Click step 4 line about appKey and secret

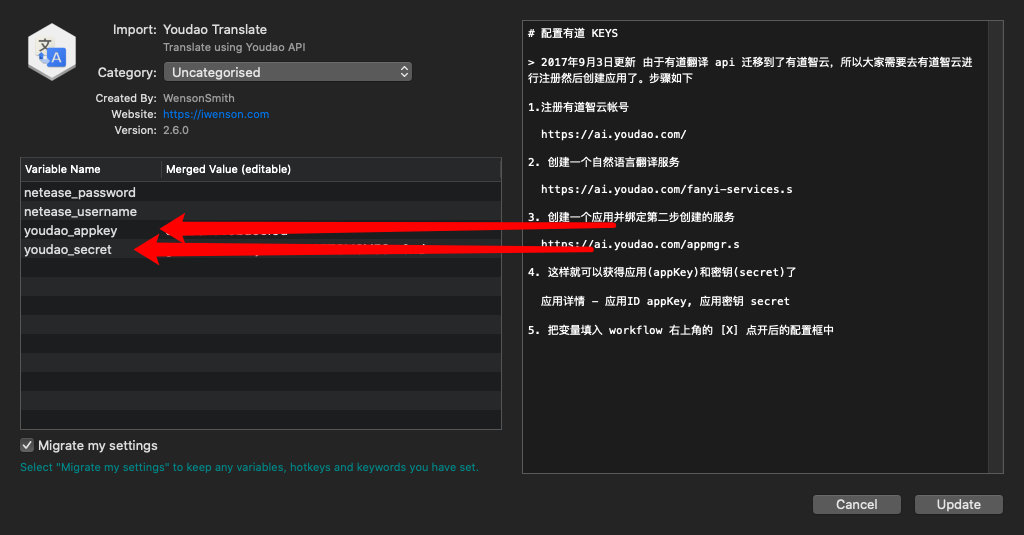pos(662,272)
